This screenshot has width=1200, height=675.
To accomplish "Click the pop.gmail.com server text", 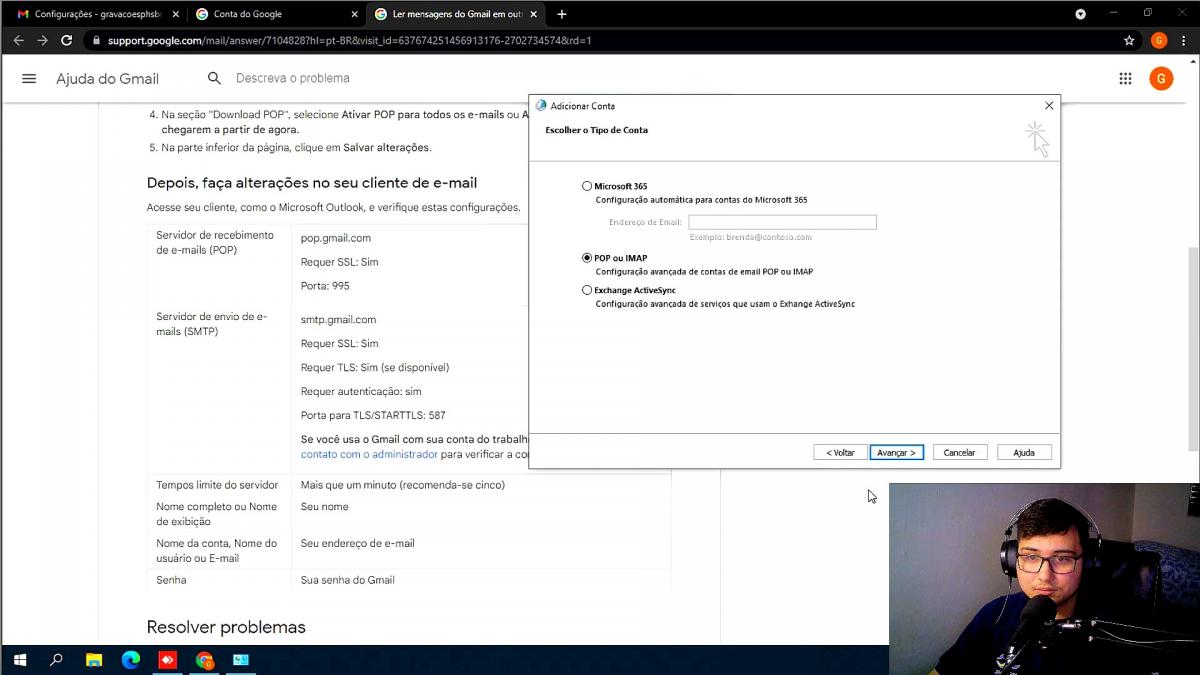I will click(336, 238).
